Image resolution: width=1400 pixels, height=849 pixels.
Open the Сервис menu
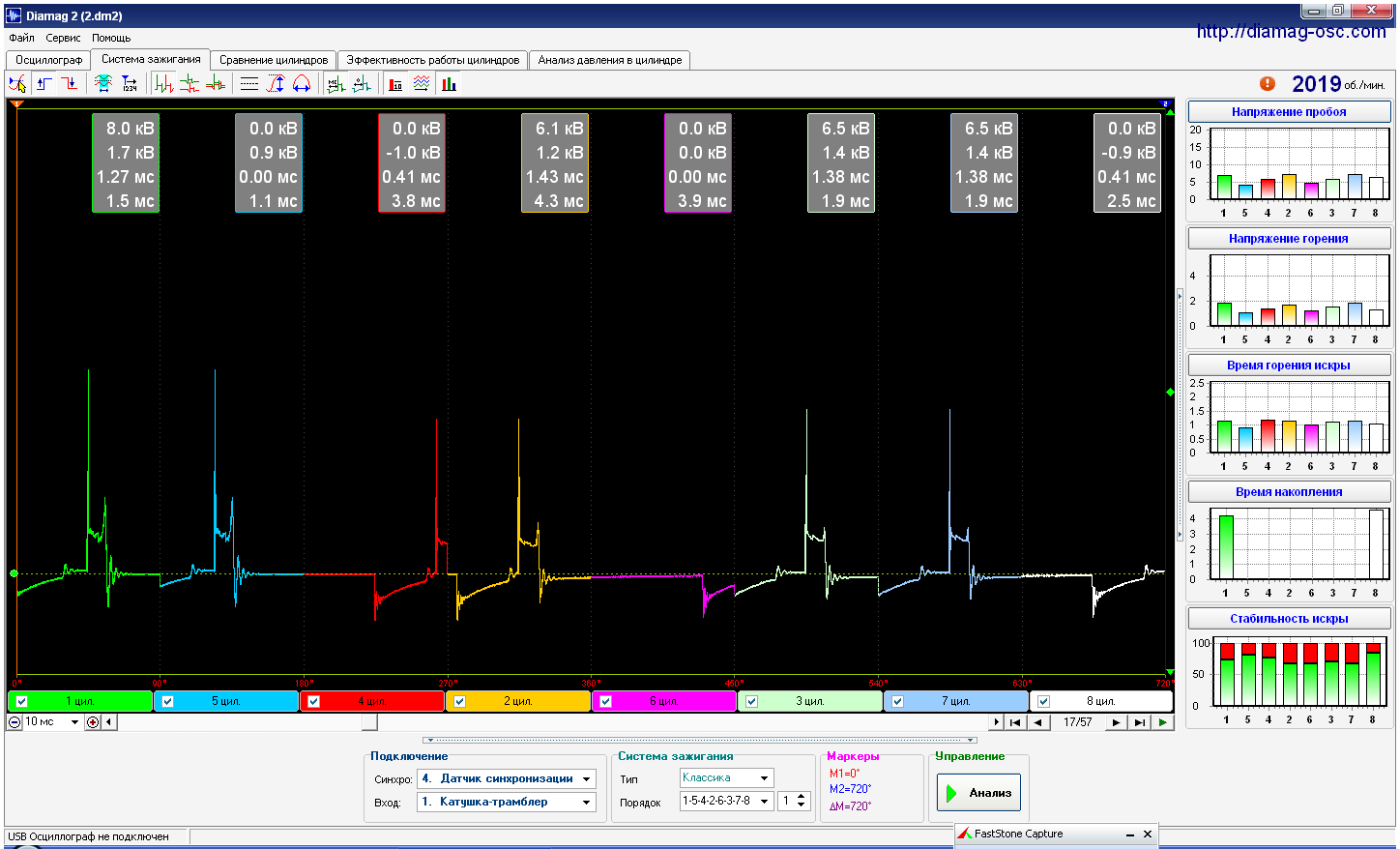click(x=64, y=38)
